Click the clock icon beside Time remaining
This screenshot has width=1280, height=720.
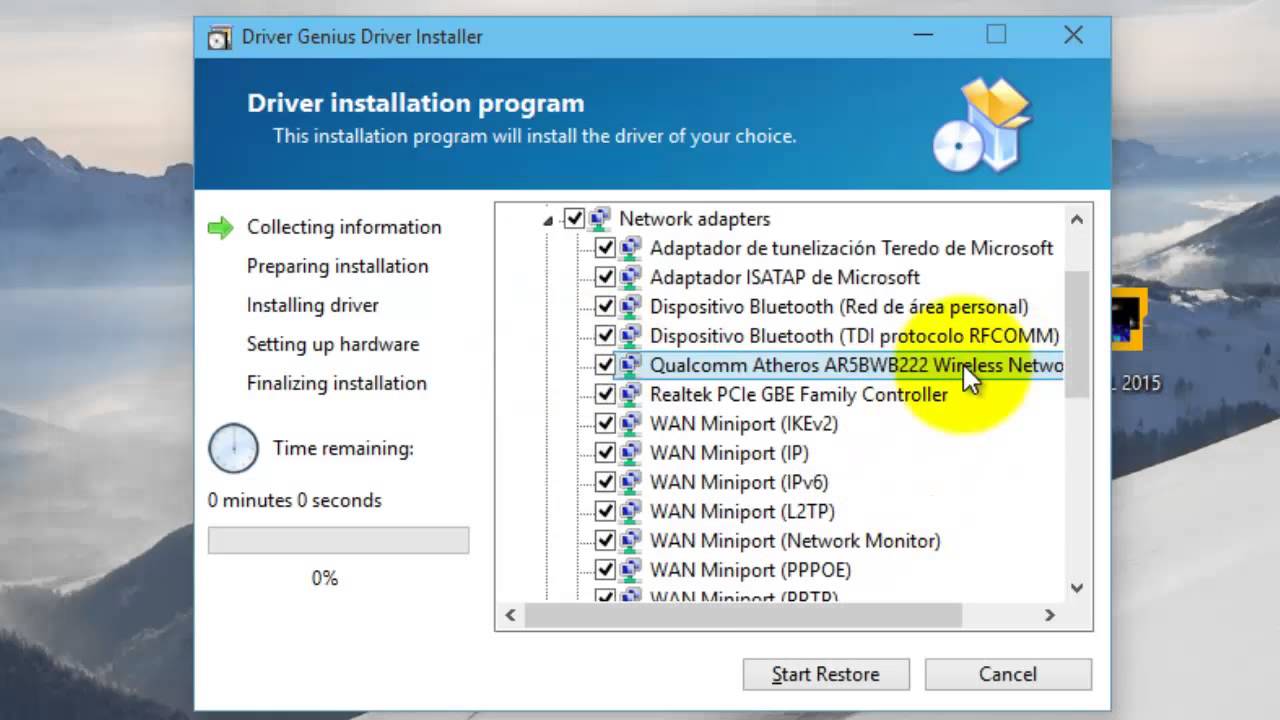[x=233, y=448]
